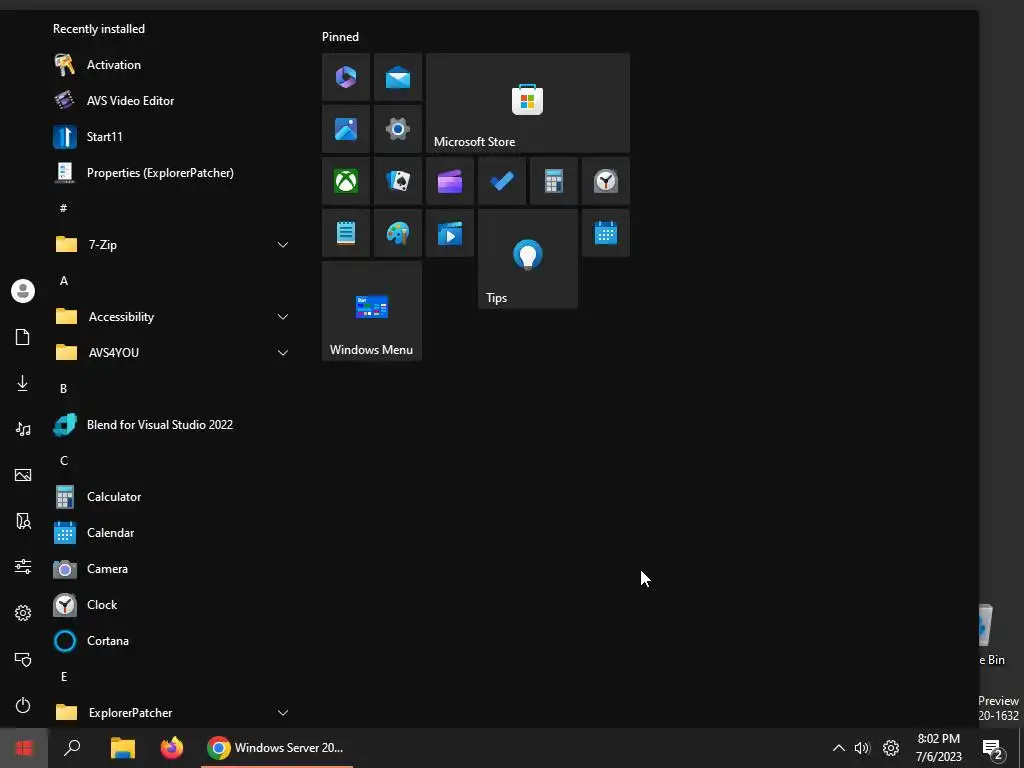Open the Solitaire cards tile

tap(398, 181)
